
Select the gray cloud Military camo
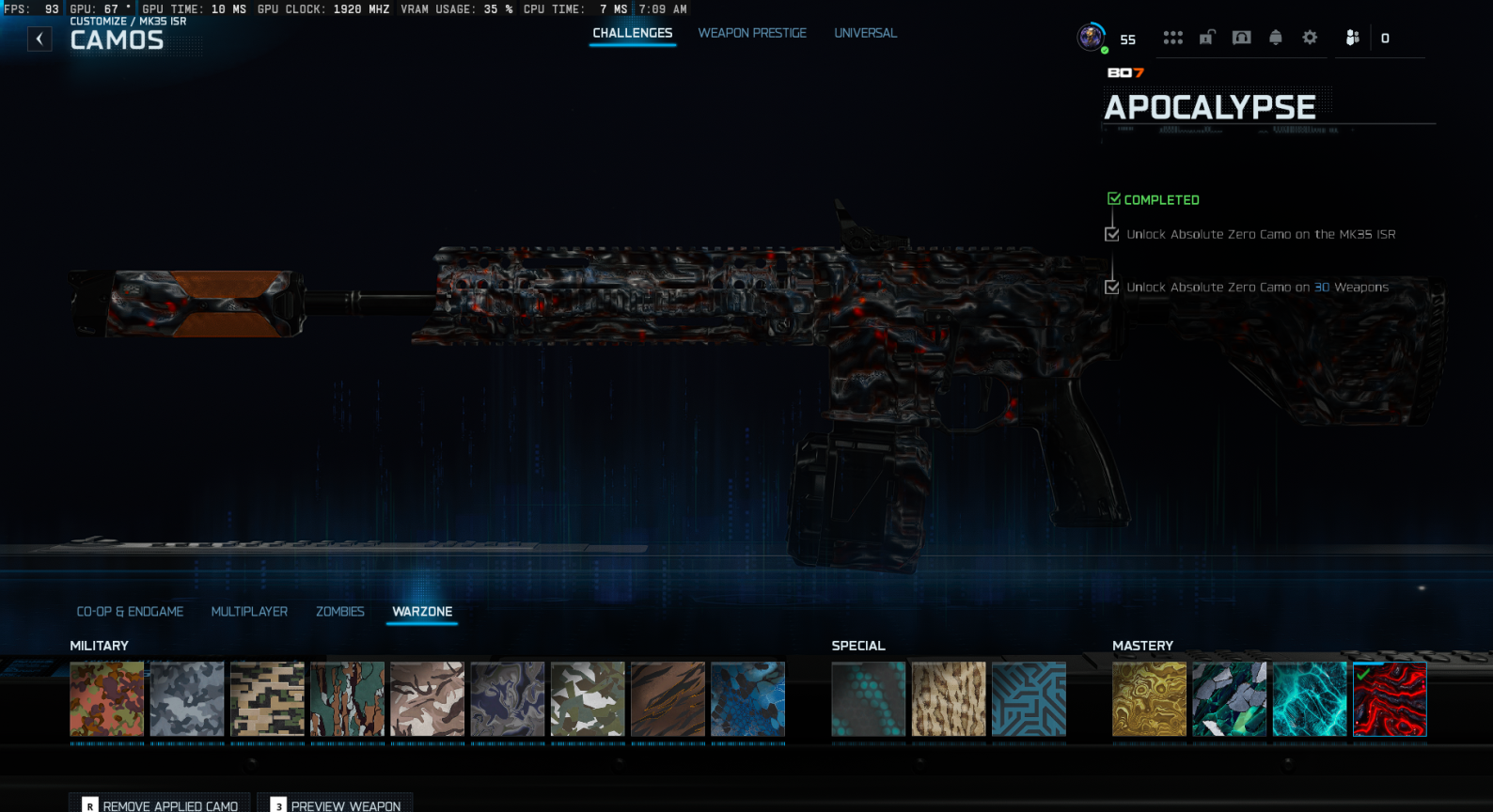point(187,699)
